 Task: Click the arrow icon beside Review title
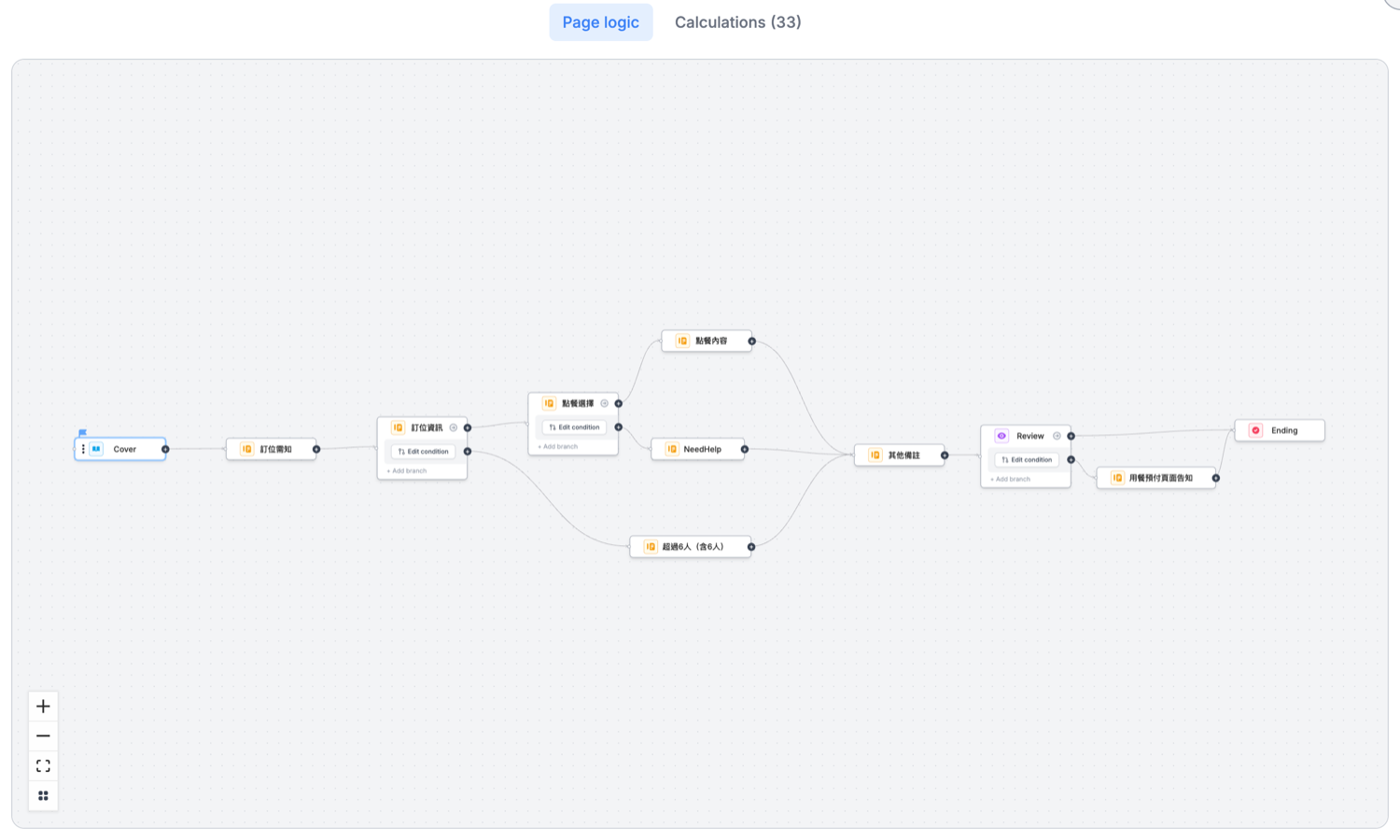tap(1057, 436)
